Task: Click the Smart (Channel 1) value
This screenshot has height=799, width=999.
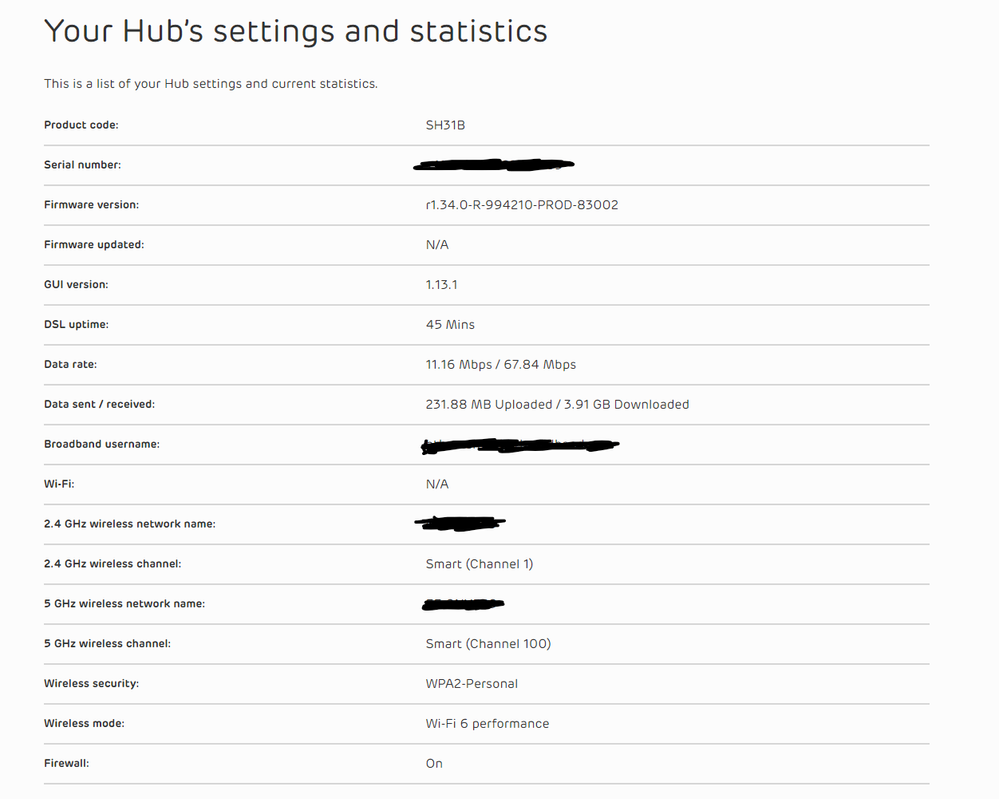Action: (479, 564)
